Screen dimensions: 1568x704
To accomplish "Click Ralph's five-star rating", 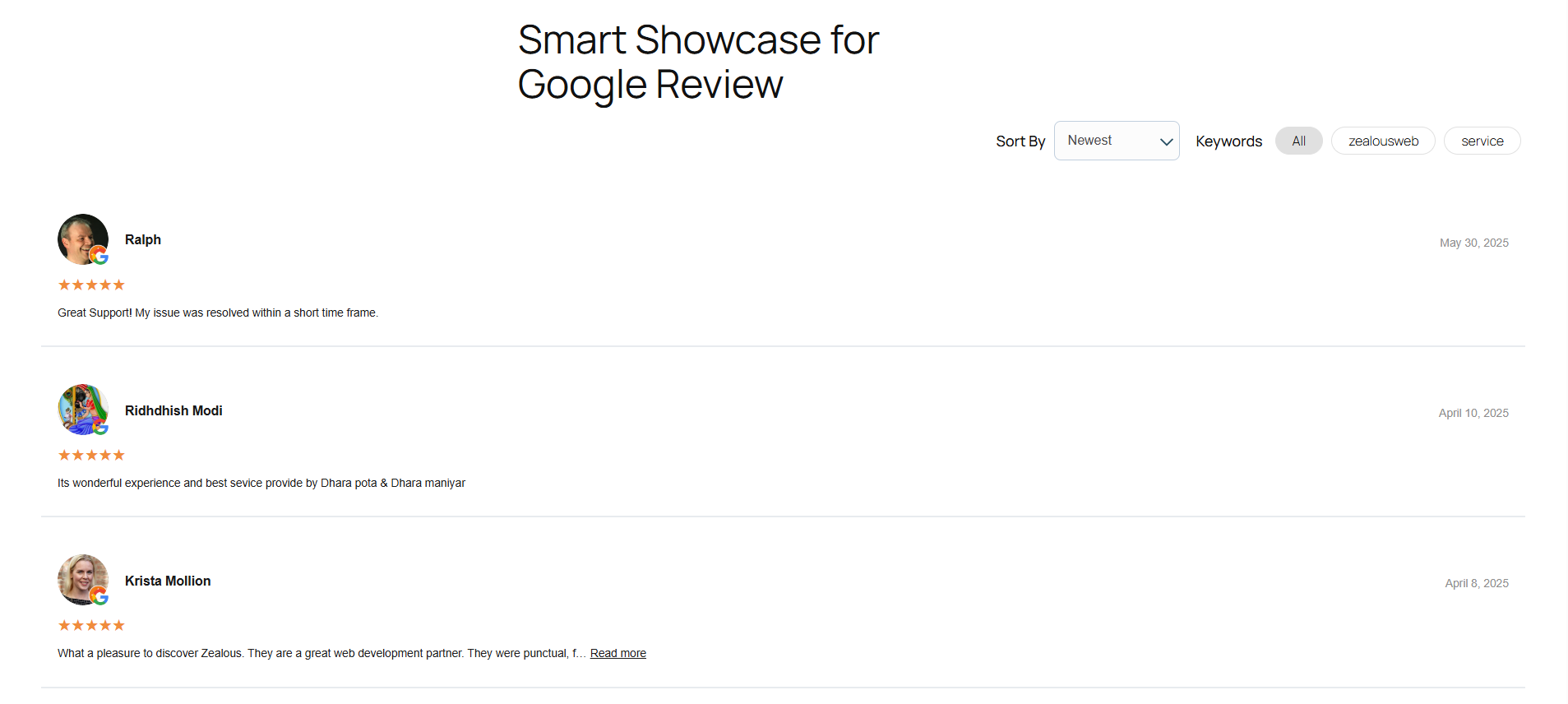I will click(91, 285).
